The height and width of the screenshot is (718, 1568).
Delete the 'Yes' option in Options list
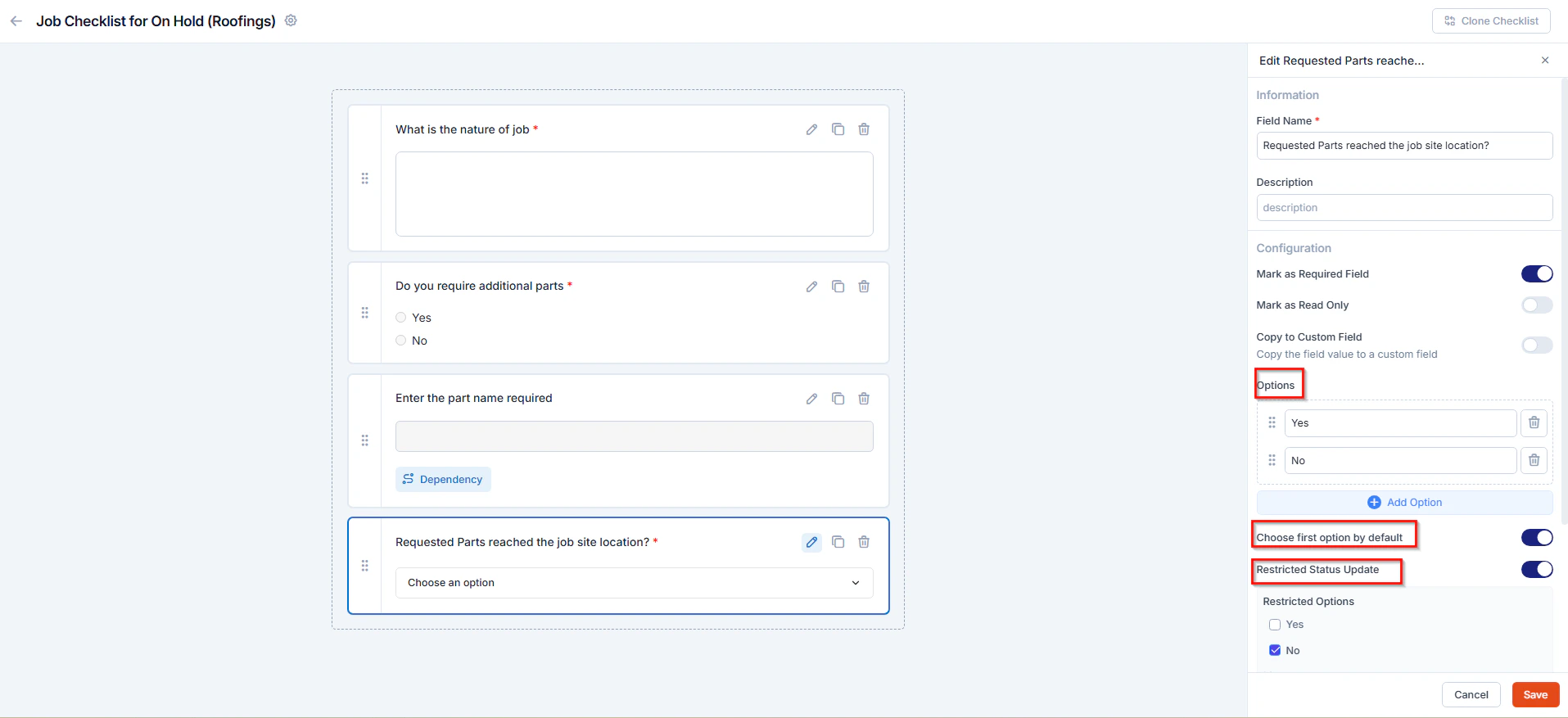1534,423
